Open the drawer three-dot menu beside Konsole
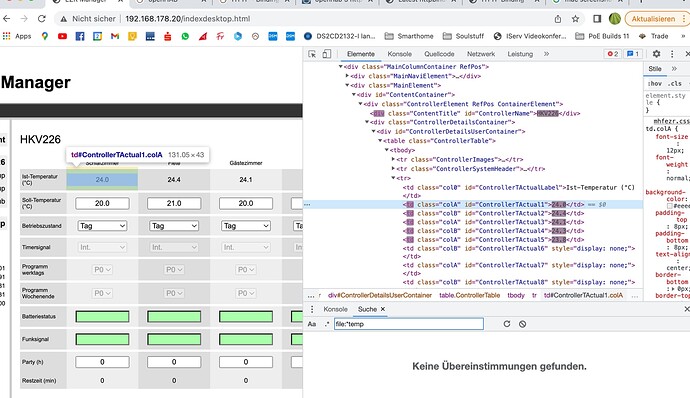This screenshot has height=398, width=690. [312, 309]
